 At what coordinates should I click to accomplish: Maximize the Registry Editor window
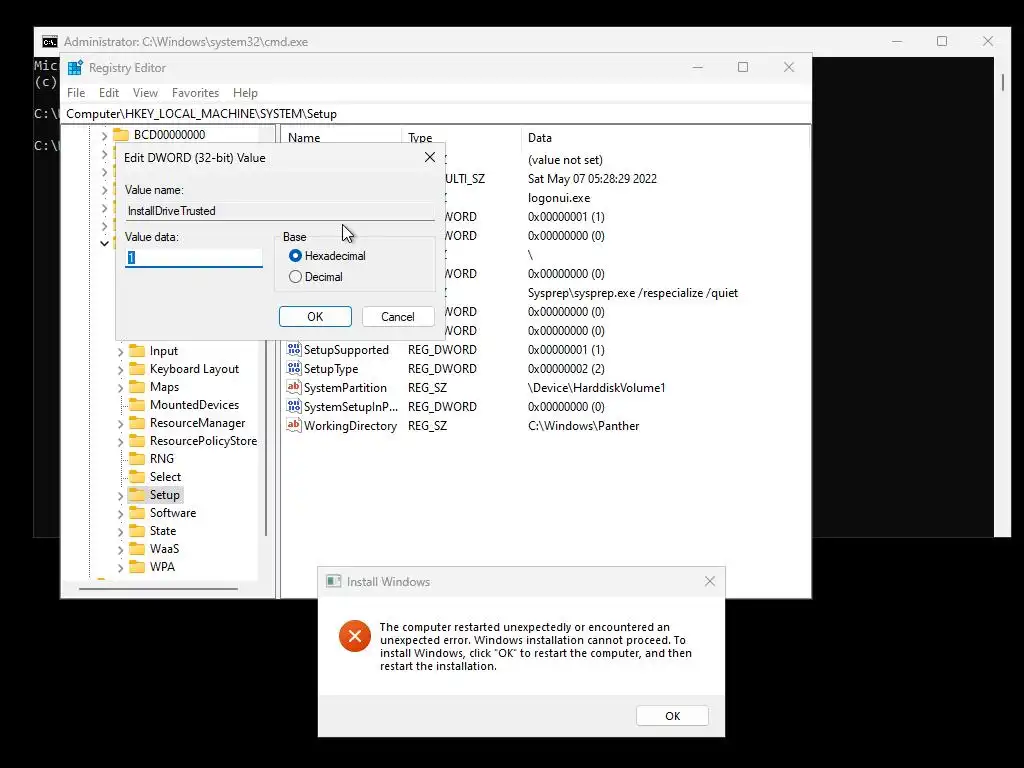[743, 67]
